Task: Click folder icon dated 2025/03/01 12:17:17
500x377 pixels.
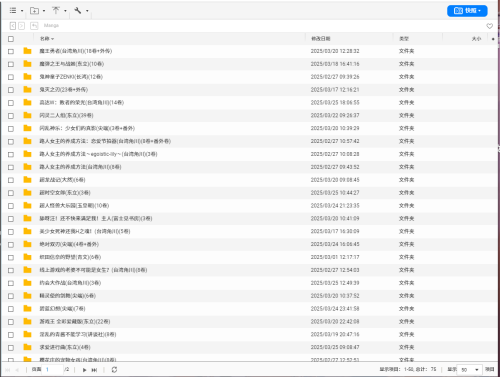Action: pos(27,257)
